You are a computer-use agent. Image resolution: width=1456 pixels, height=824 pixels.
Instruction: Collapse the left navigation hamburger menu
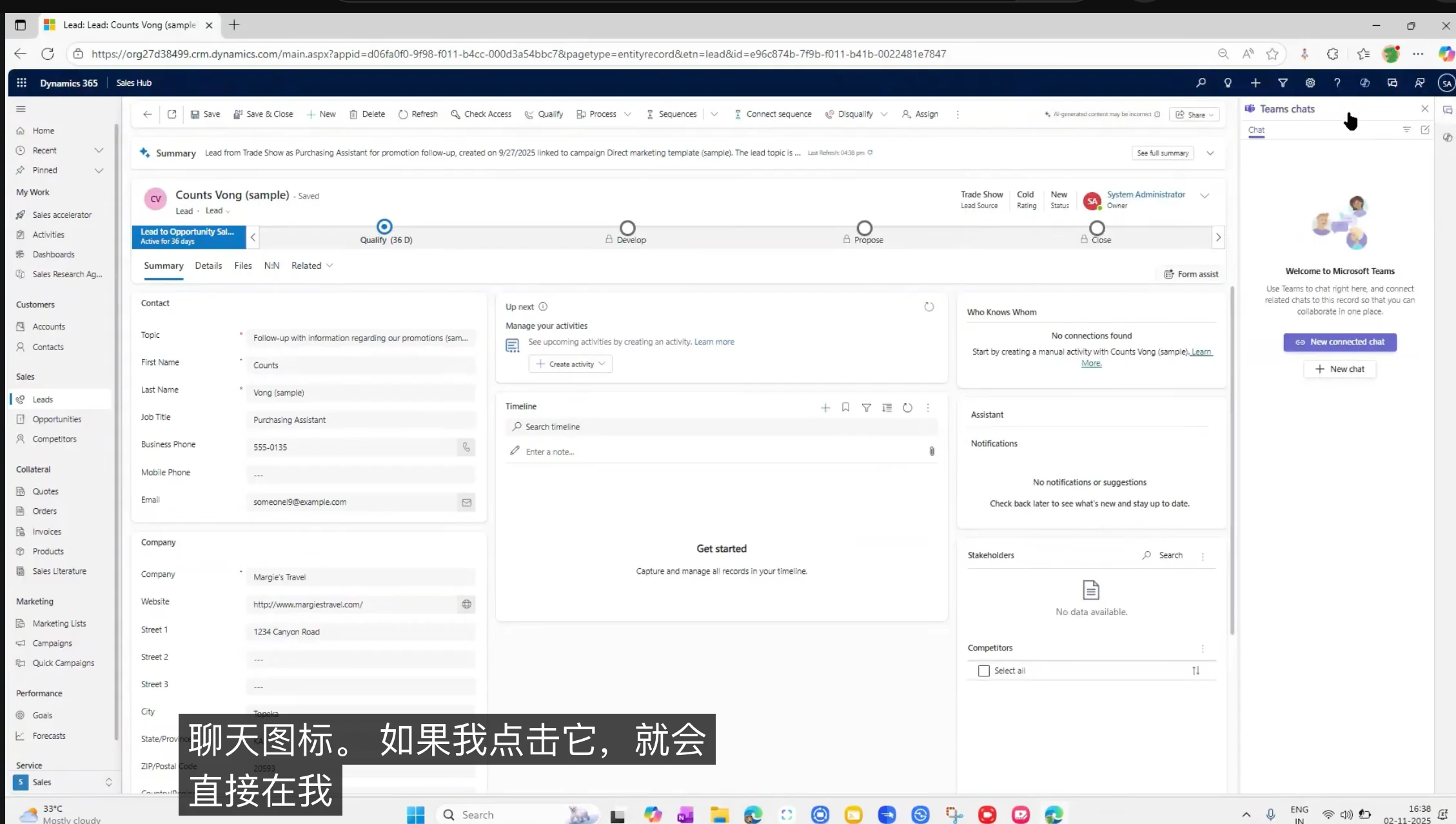(21, 109)
